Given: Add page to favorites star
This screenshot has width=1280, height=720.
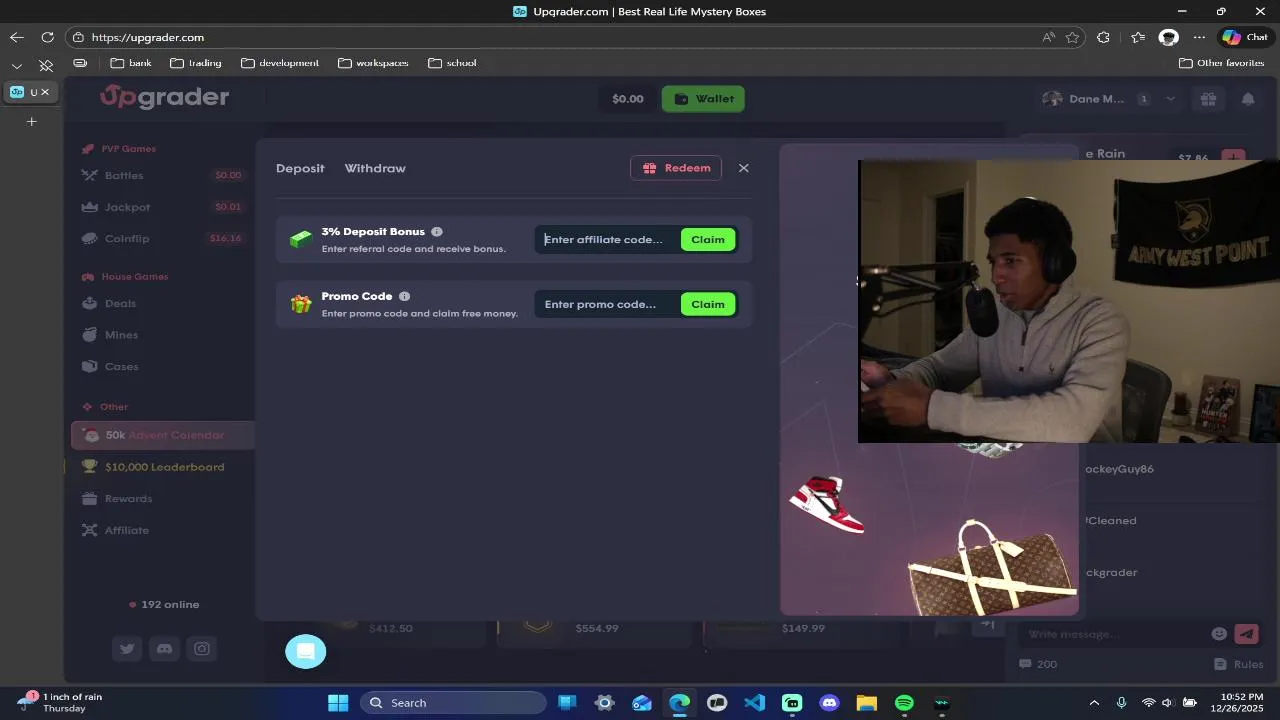Looking at the screenshot, I should [1073, 37].
